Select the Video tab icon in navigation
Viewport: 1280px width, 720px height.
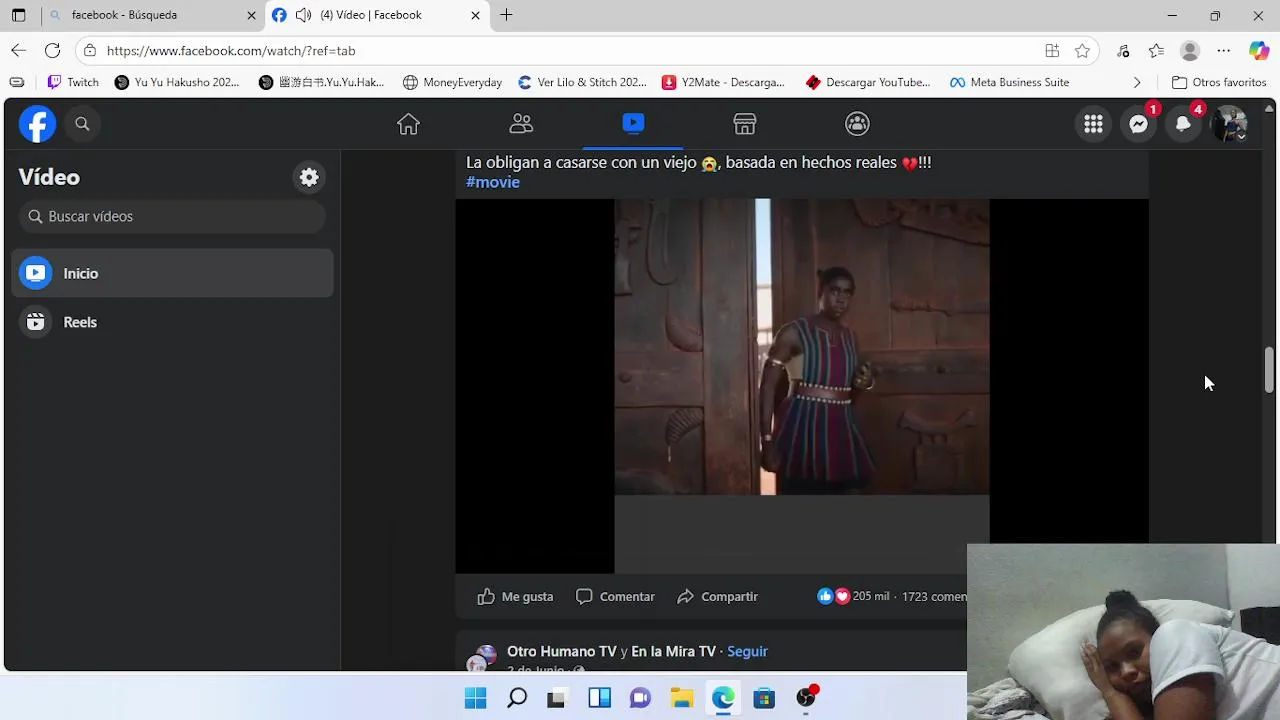coord(633,123)
